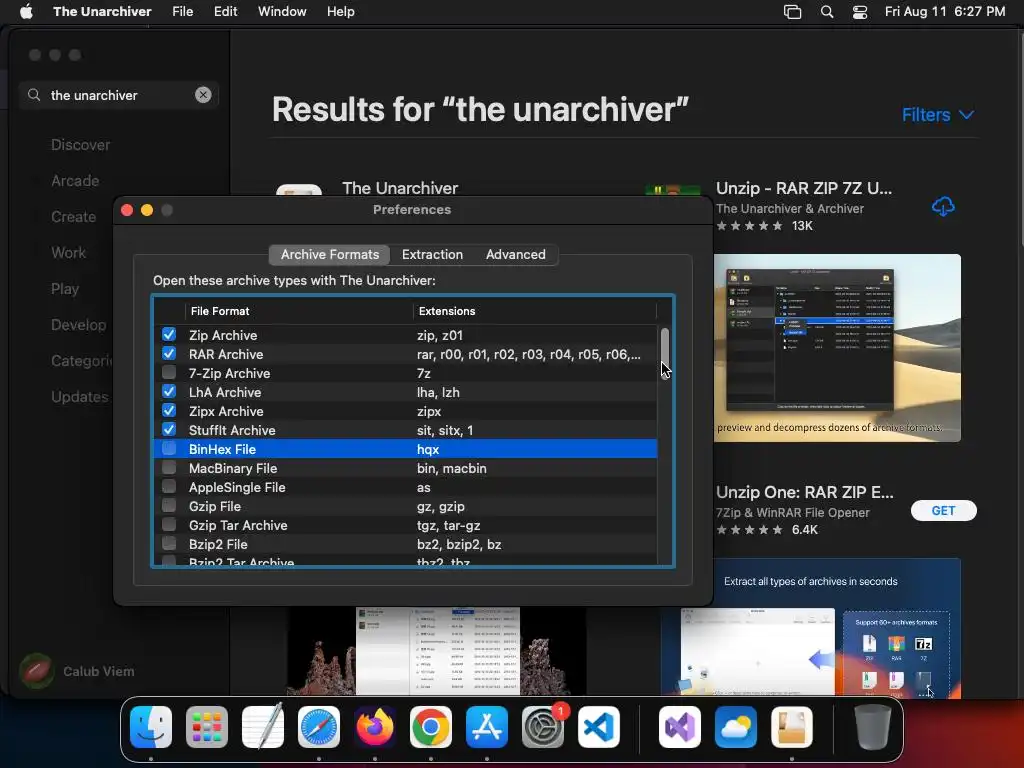1024x768 pixels.
Task: Open TextEdit from the Dock
Action: click(x=263, y=727)
